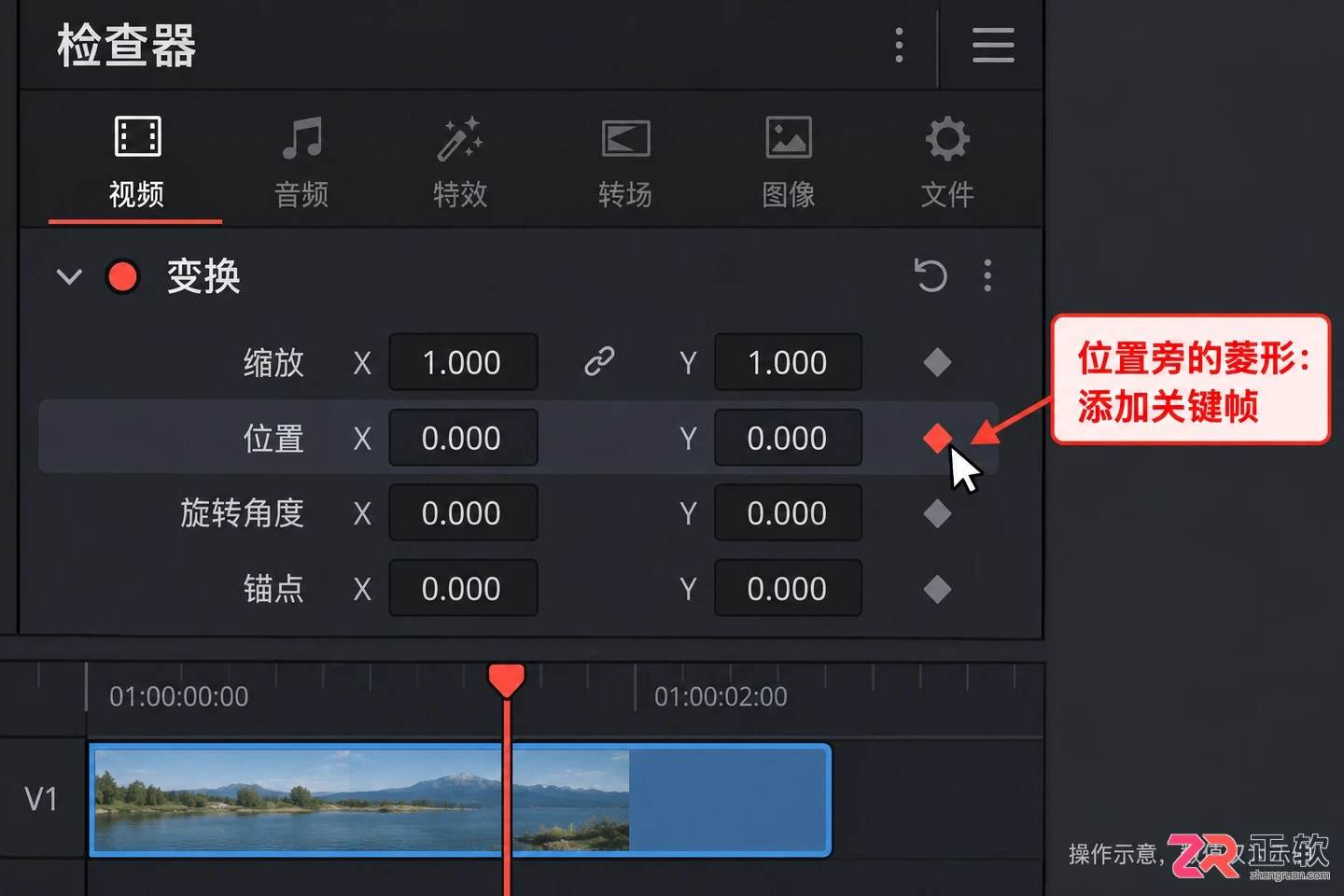Open the 特效 (Effects) tab
The image size is (1344, 896).
(460, 163)
